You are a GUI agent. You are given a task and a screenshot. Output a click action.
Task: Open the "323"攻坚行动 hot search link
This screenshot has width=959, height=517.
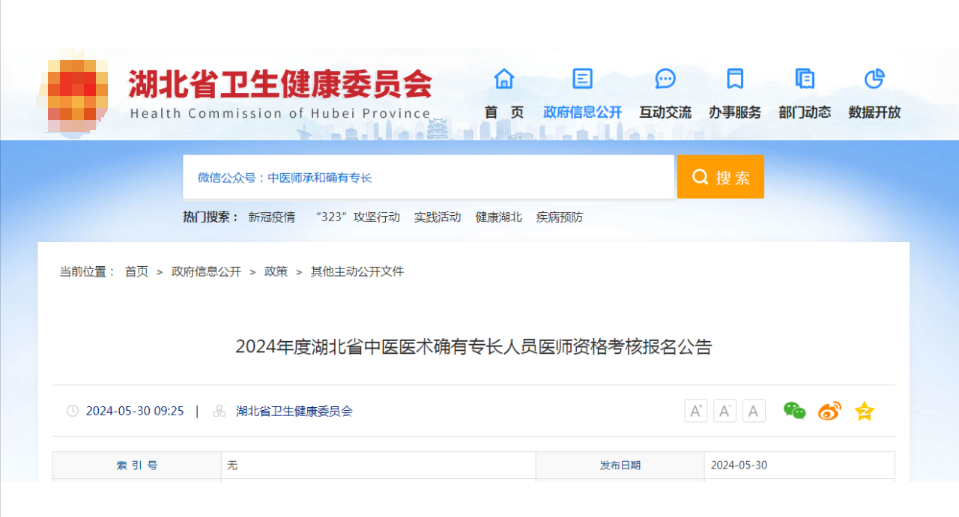357,217
